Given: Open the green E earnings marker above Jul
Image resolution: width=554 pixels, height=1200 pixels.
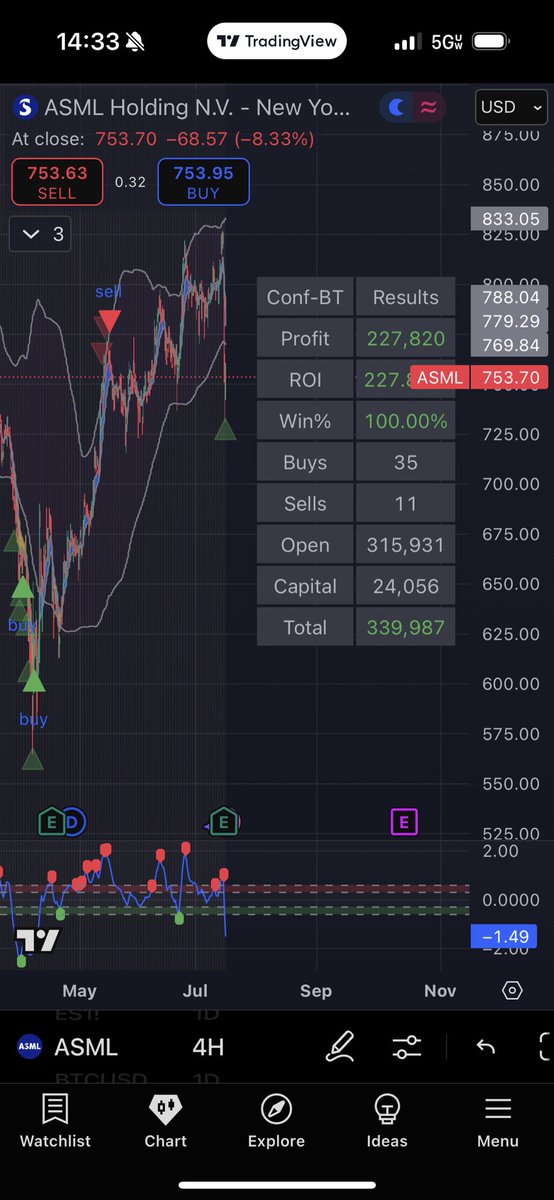Looking at the screenshot, I should coord(224,823).
